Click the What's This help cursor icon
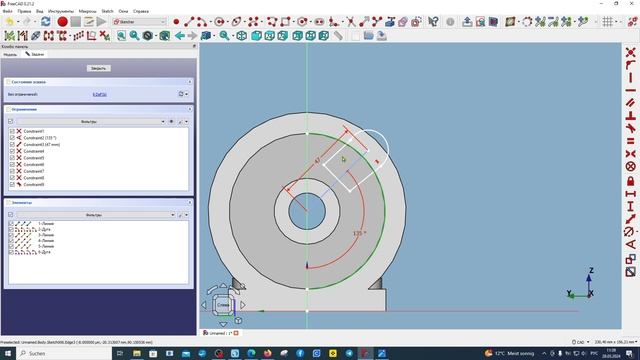The image size is (640, 360). [433, 22]
